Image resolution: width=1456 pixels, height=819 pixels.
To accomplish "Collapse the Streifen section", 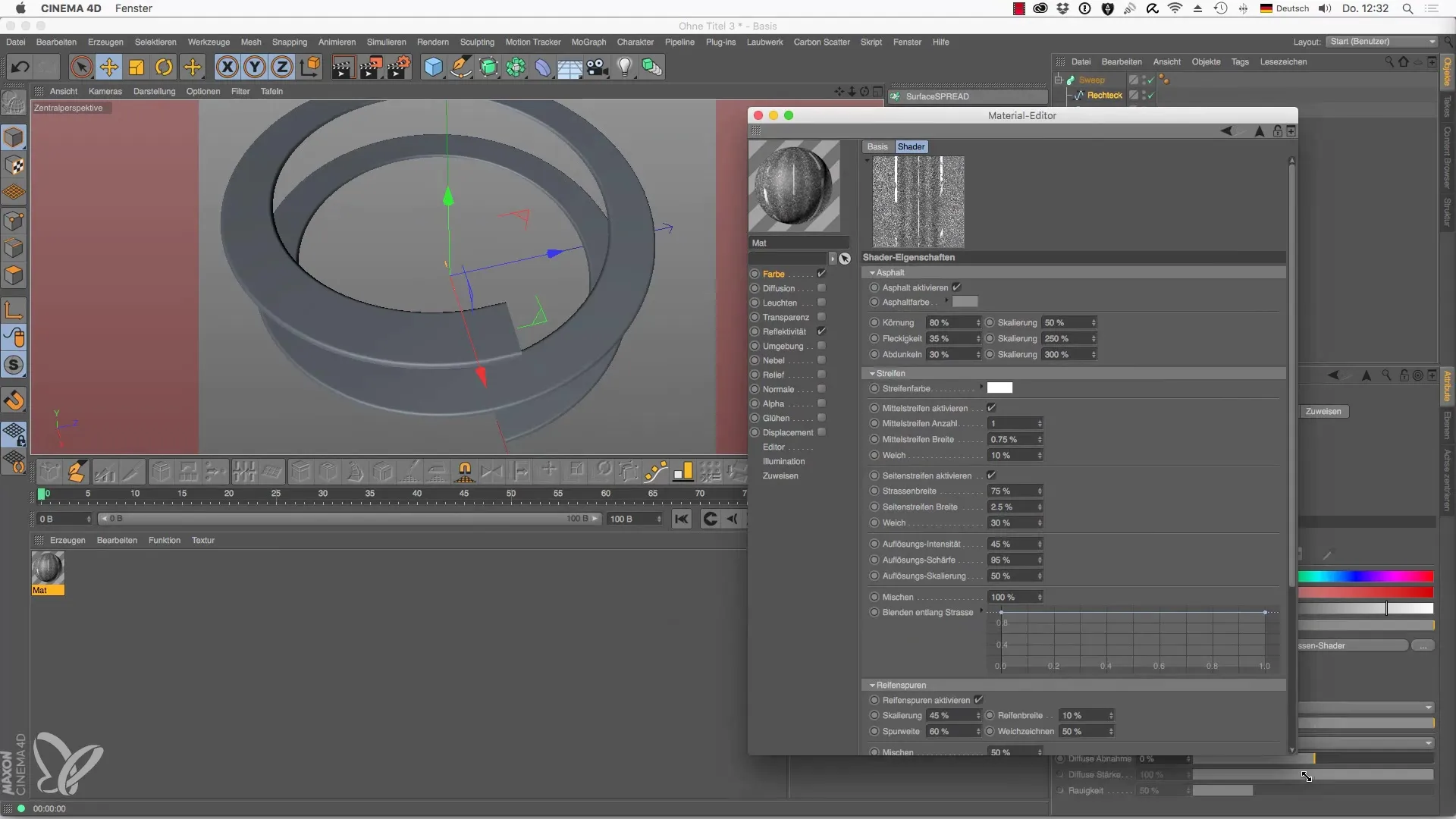I will click(x=872, y=373).
